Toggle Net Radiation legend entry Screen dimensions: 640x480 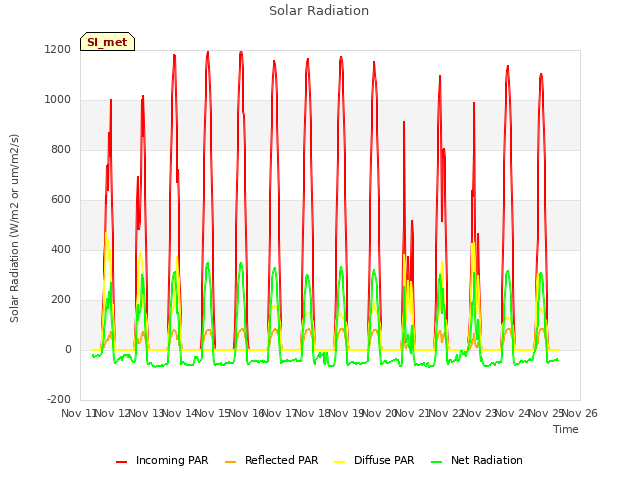477,460
